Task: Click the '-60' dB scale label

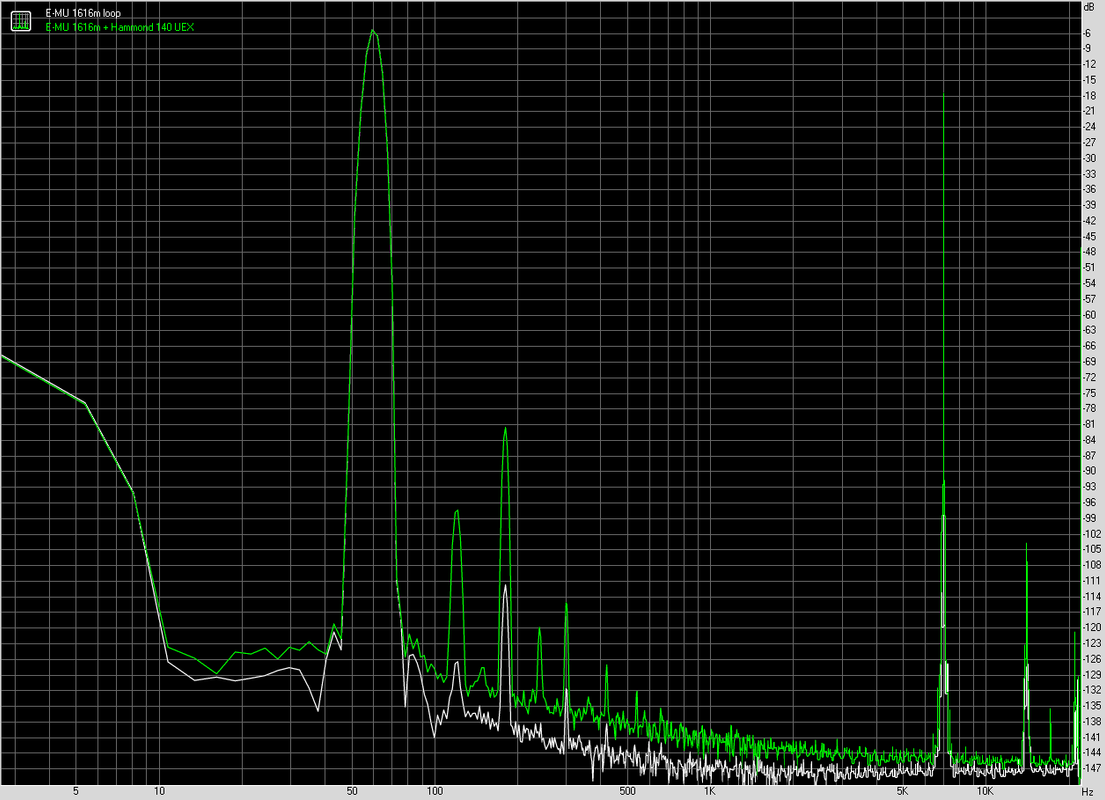Action: [x=1089, y=315]
